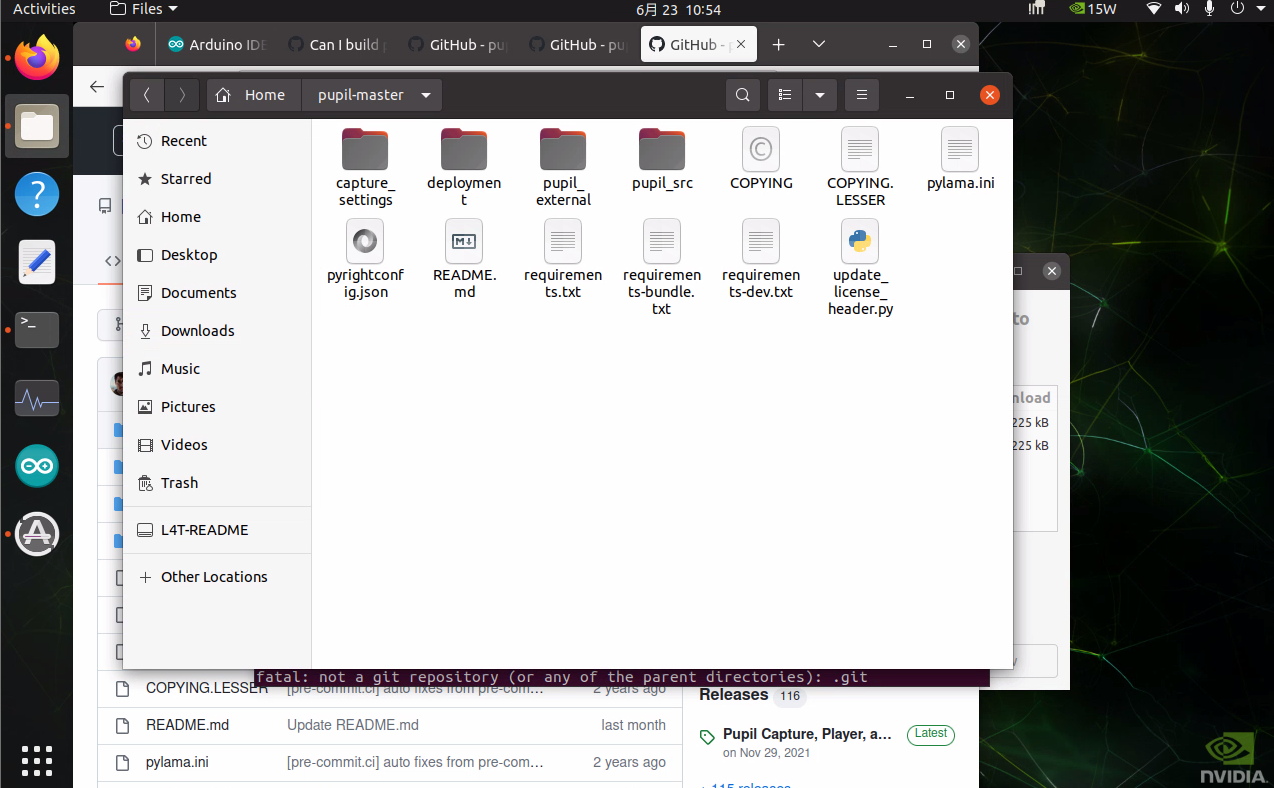Open the Activities overview

click(44, 9)
